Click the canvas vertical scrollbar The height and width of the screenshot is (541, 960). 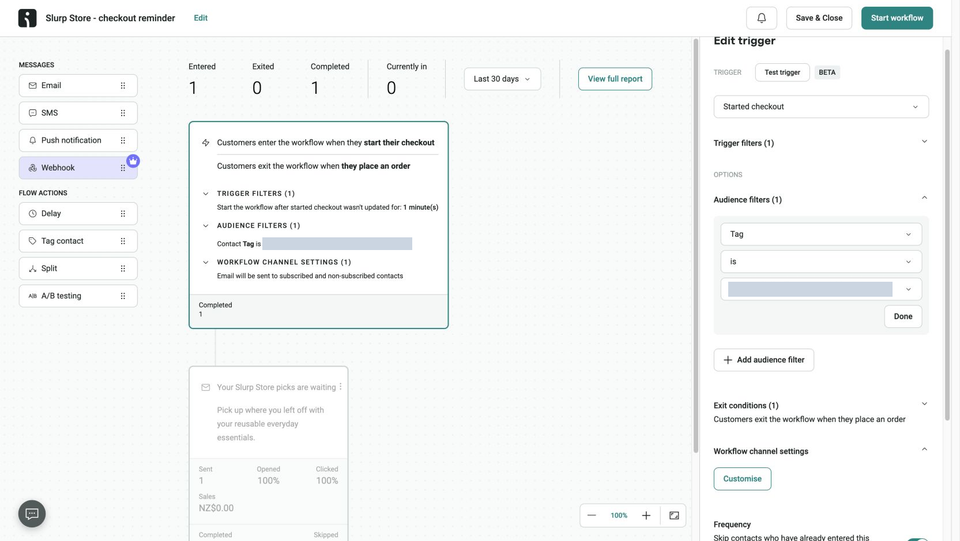click(696, 245)
